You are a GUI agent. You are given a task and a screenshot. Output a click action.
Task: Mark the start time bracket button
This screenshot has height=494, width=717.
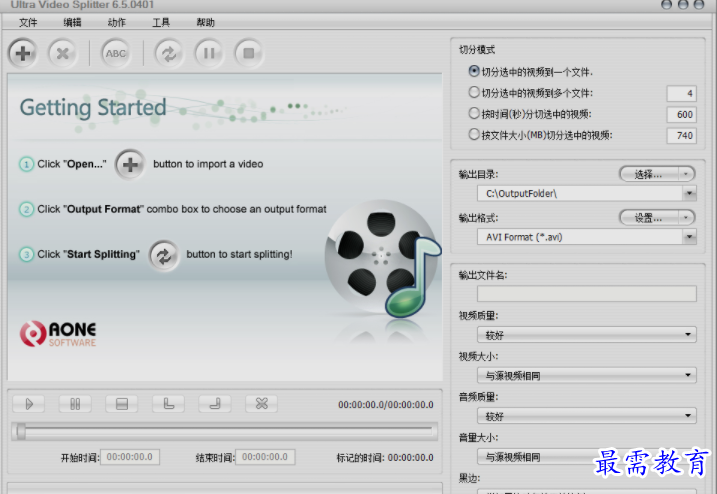point(168,404)
